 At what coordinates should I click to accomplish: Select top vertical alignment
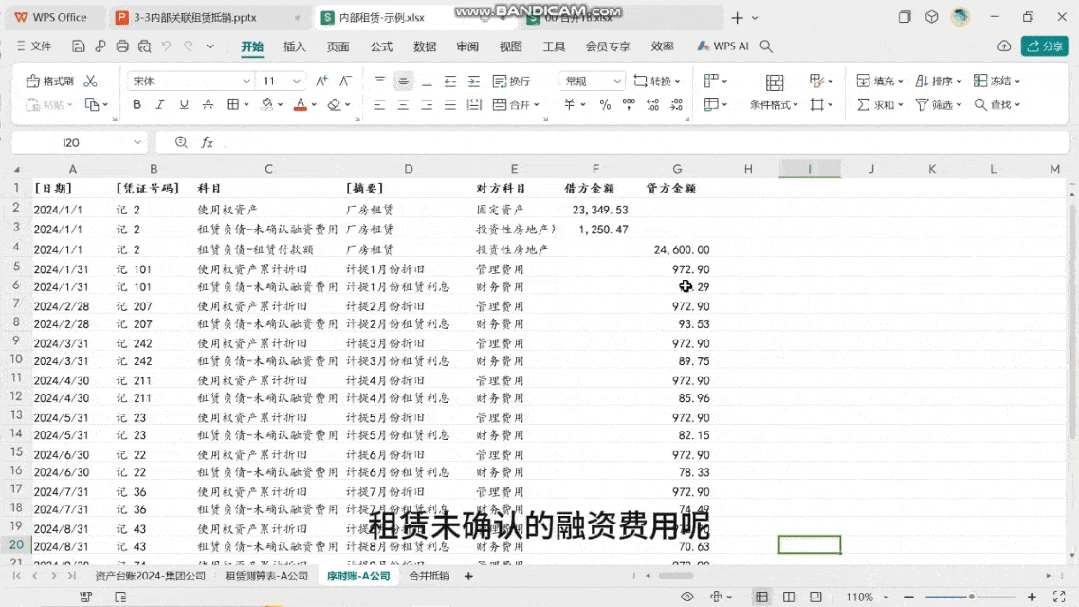[380, 81]
